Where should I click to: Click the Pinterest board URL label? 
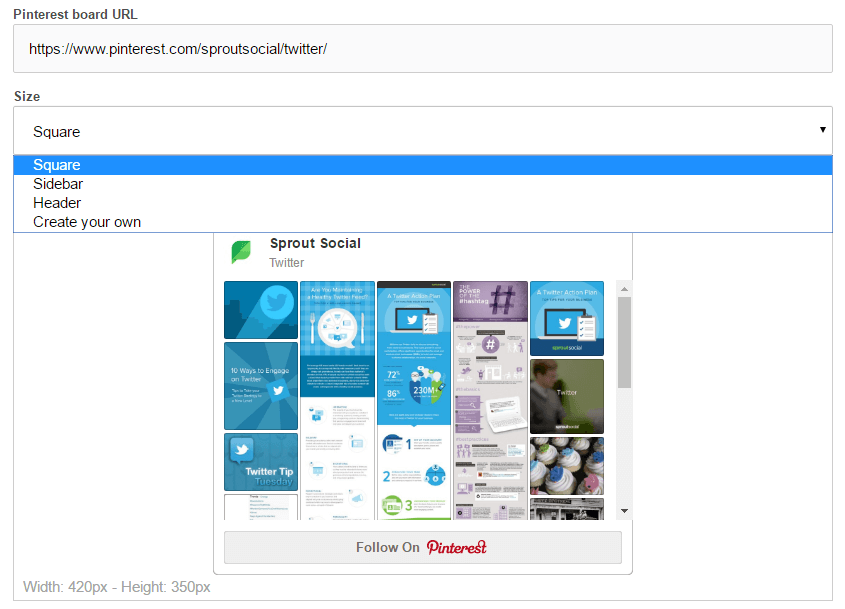coord(75,15)
